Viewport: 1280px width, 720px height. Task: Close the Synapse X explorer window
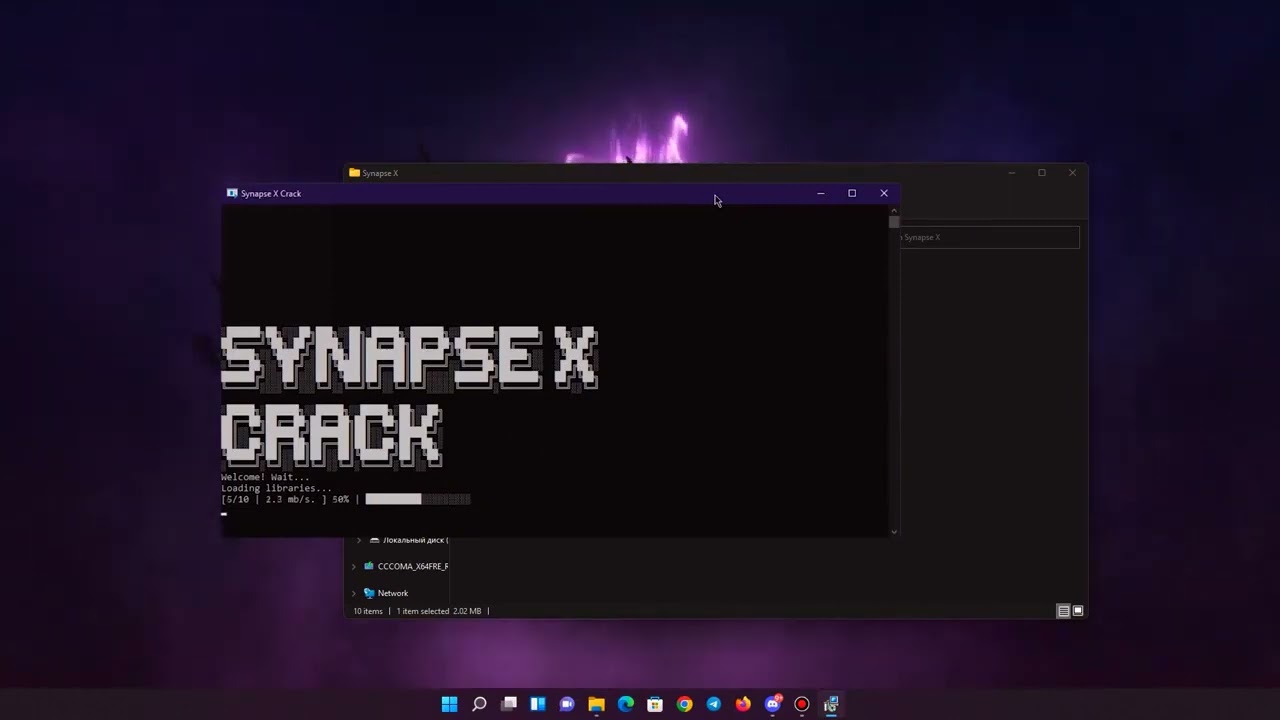[x=1072, y=173]
